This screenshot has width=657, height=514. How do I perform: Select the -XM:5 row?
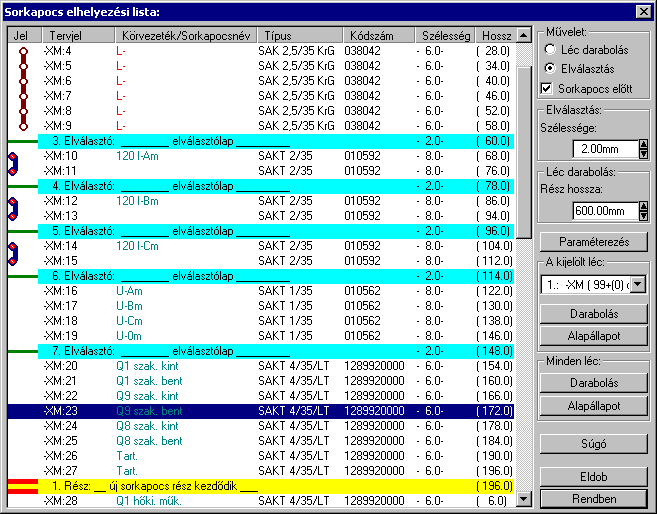pyautogui.click(x=261, y=66)
